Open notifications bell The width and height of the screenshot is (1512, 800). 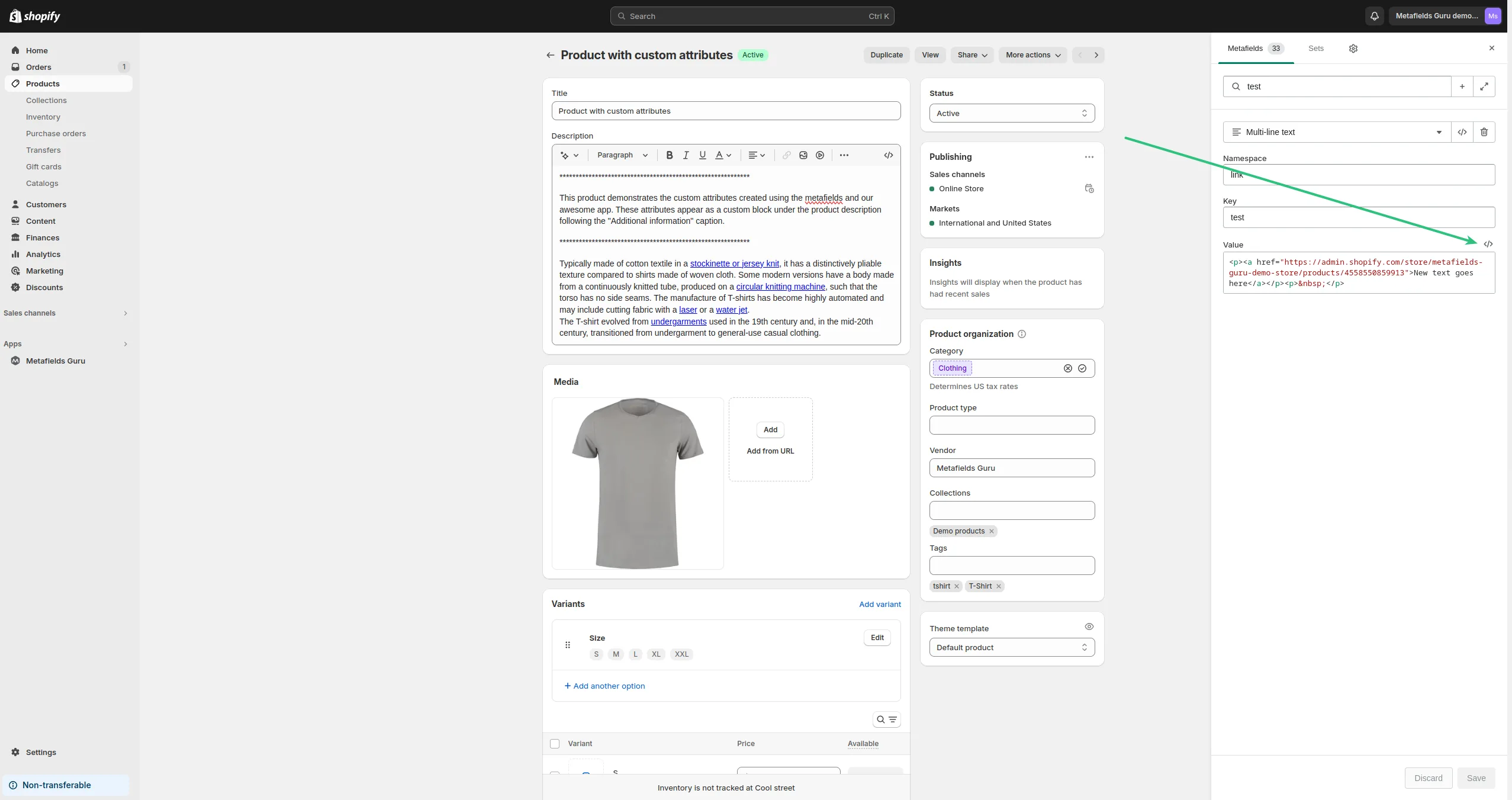(x=1374, y=16)
